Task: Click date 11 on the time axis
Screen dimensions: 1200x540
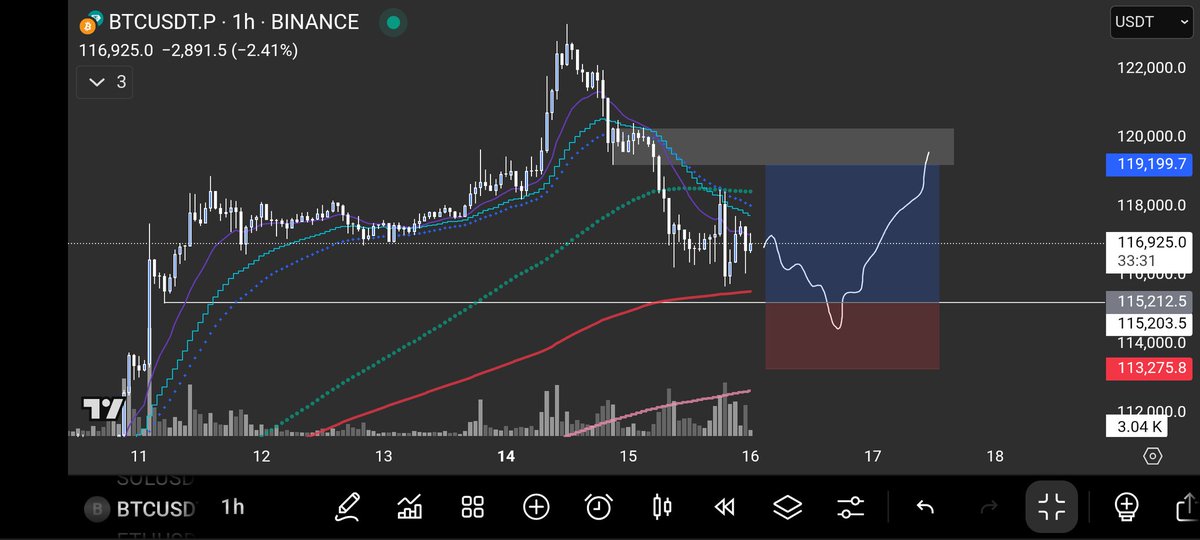Action: (139, 456)
